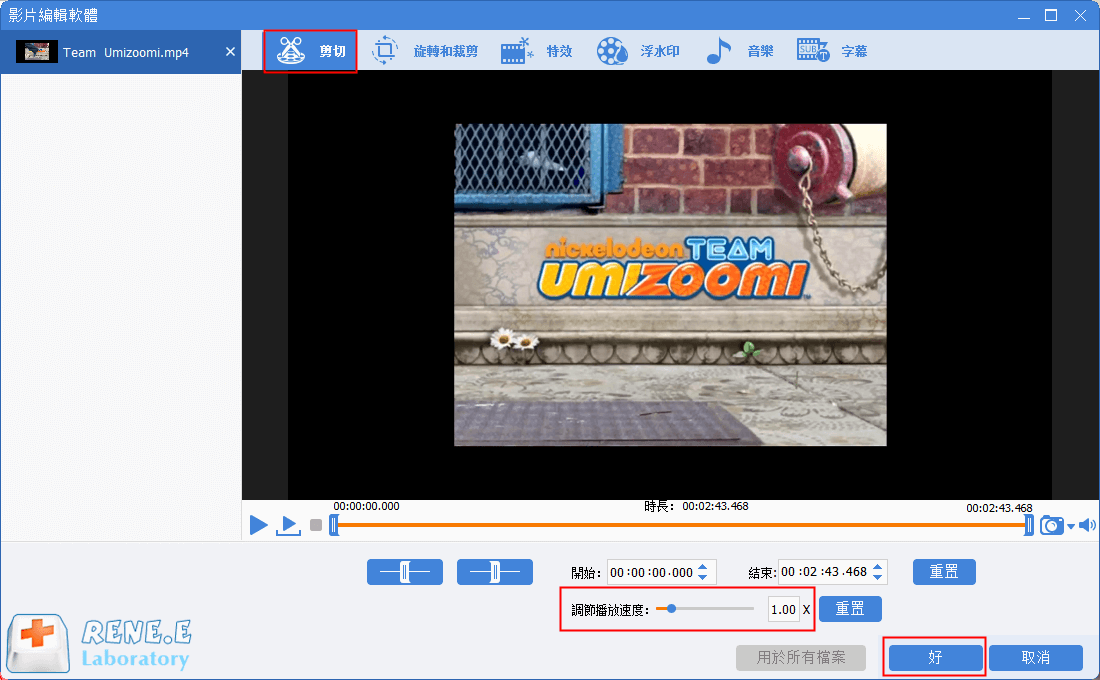This screenshot has width=1100, height=680.
Task: Click the orange timeline progress bar
Action: click(x=681, y=525)
